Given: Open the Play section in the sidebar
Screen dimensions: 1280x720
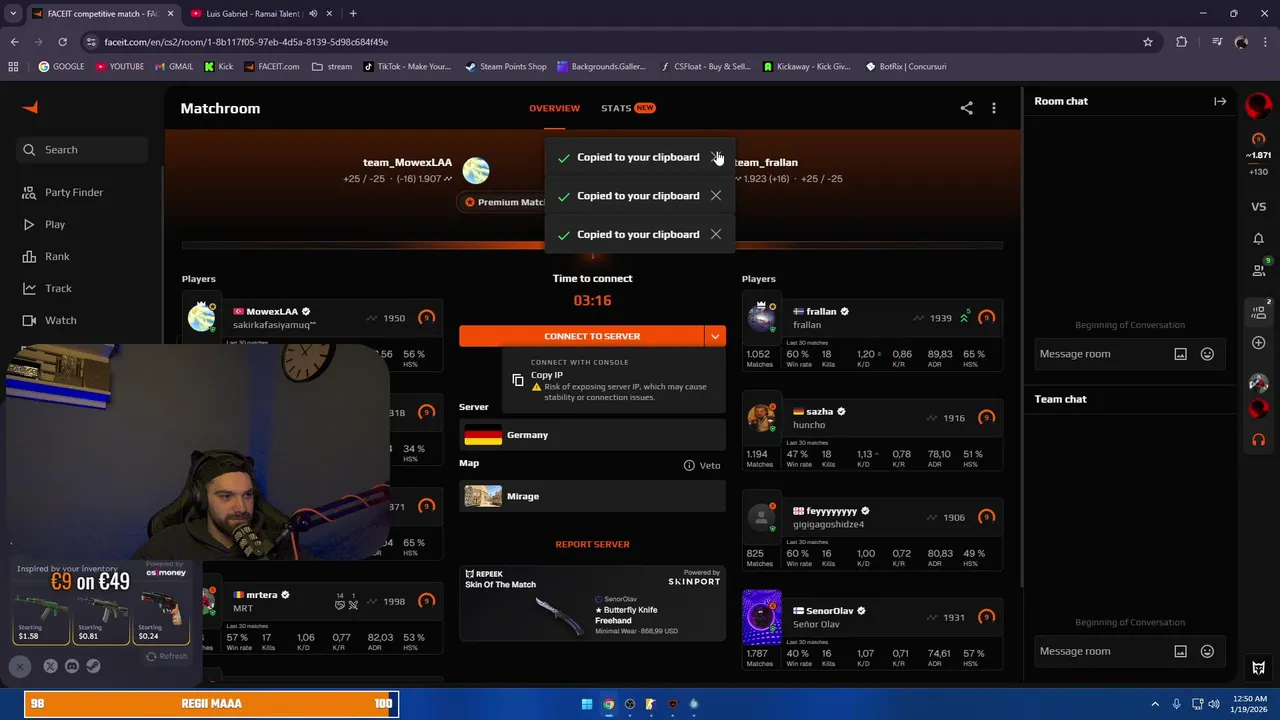Looking at the screenshot, I should (55, 224).
